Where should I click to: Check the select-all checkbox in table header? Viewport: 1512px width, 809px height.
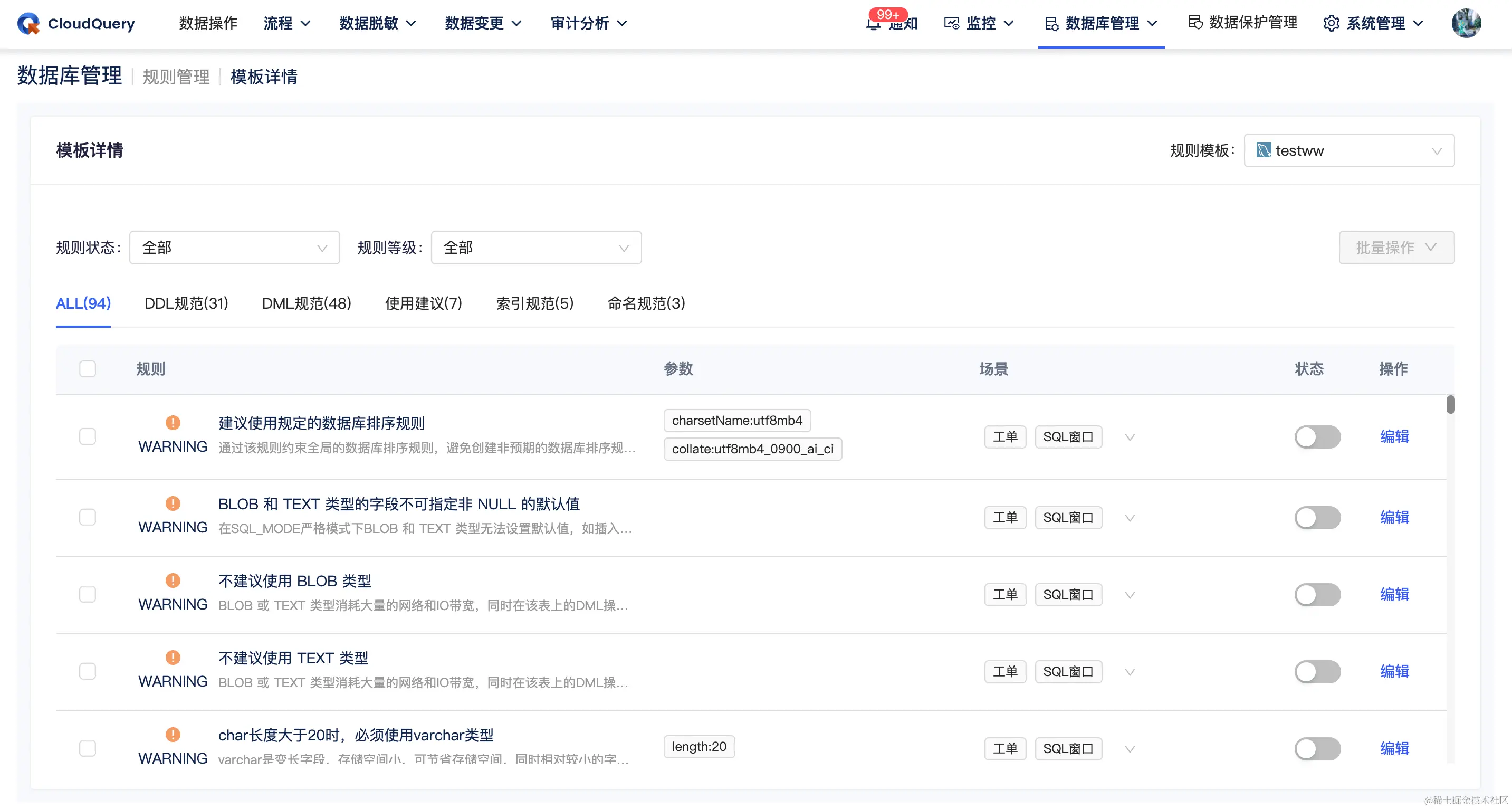coord(87,369)
